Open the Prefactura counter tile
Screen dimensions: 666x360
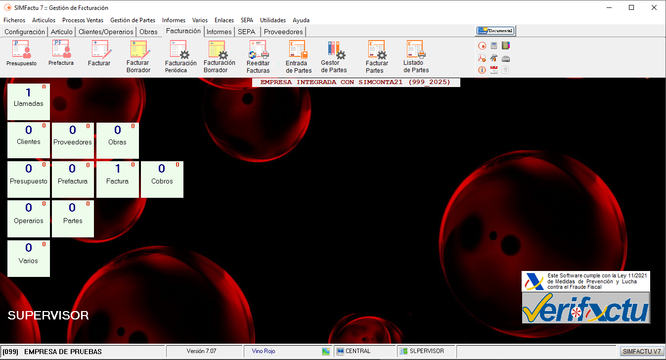73,180
